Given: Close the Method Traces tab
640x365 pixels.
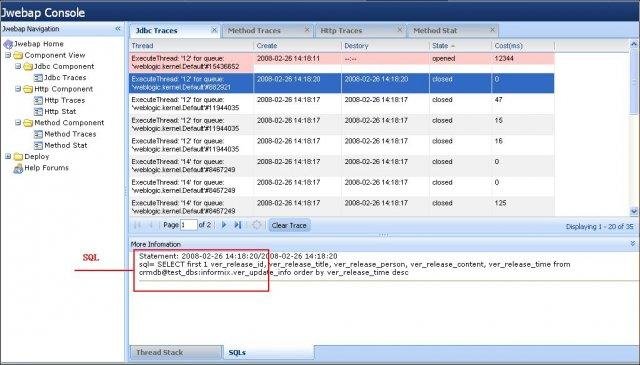Looking at the screenshot, I should [307, 30].
